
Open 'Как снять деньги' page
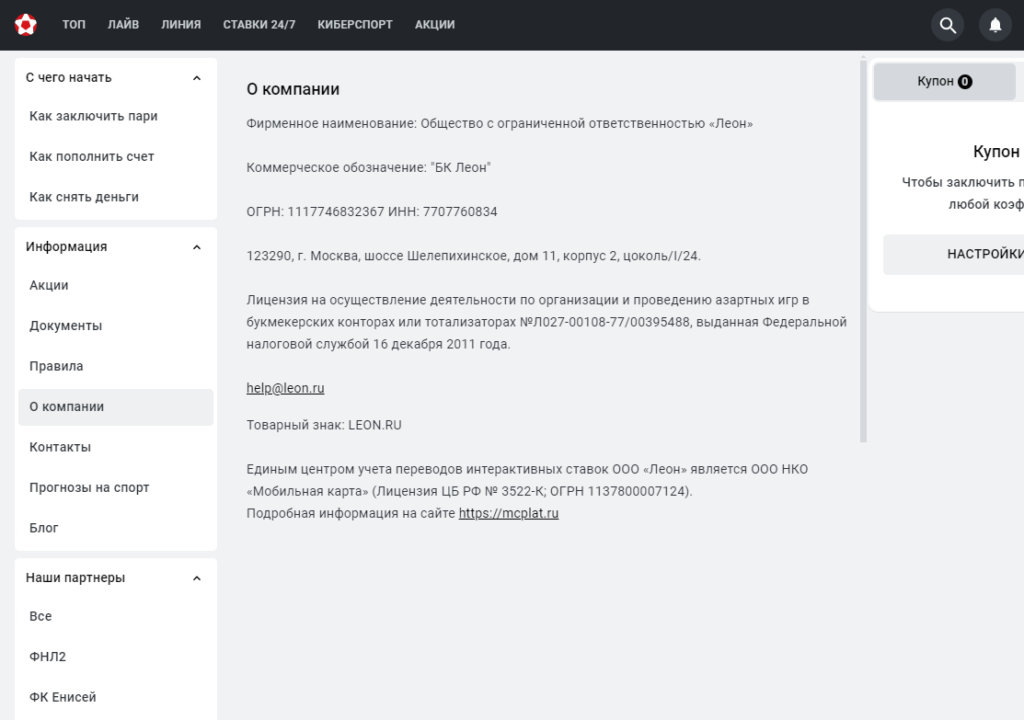(x=116, y=197)
